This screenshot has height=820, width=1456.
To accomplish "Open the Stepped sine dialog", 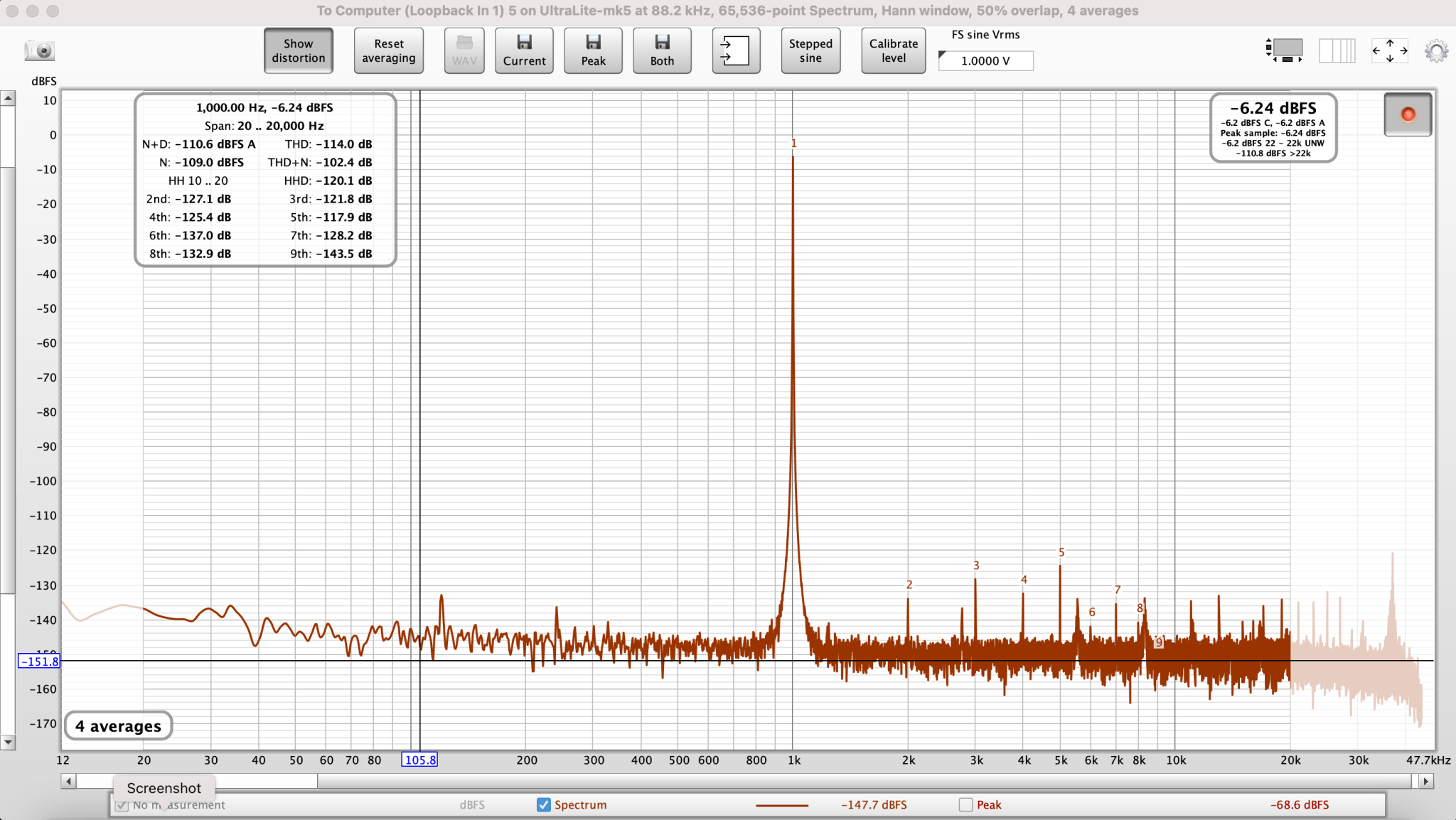I will [810, 50].
